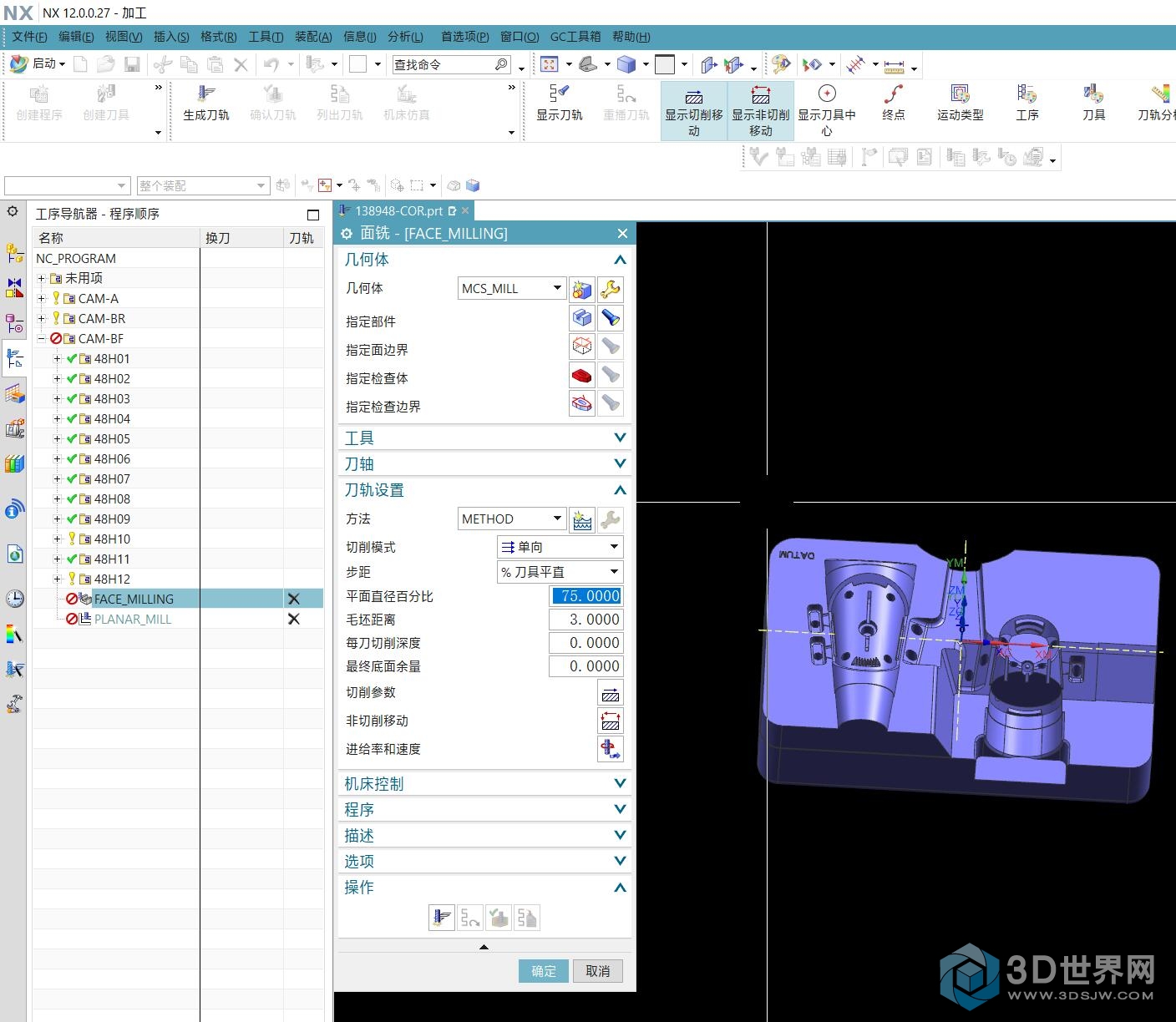Click the Display Tool Path (显示刀轨) icon
The height and width of the screenshot is (1022, 1176).
(x=559, y=103)
